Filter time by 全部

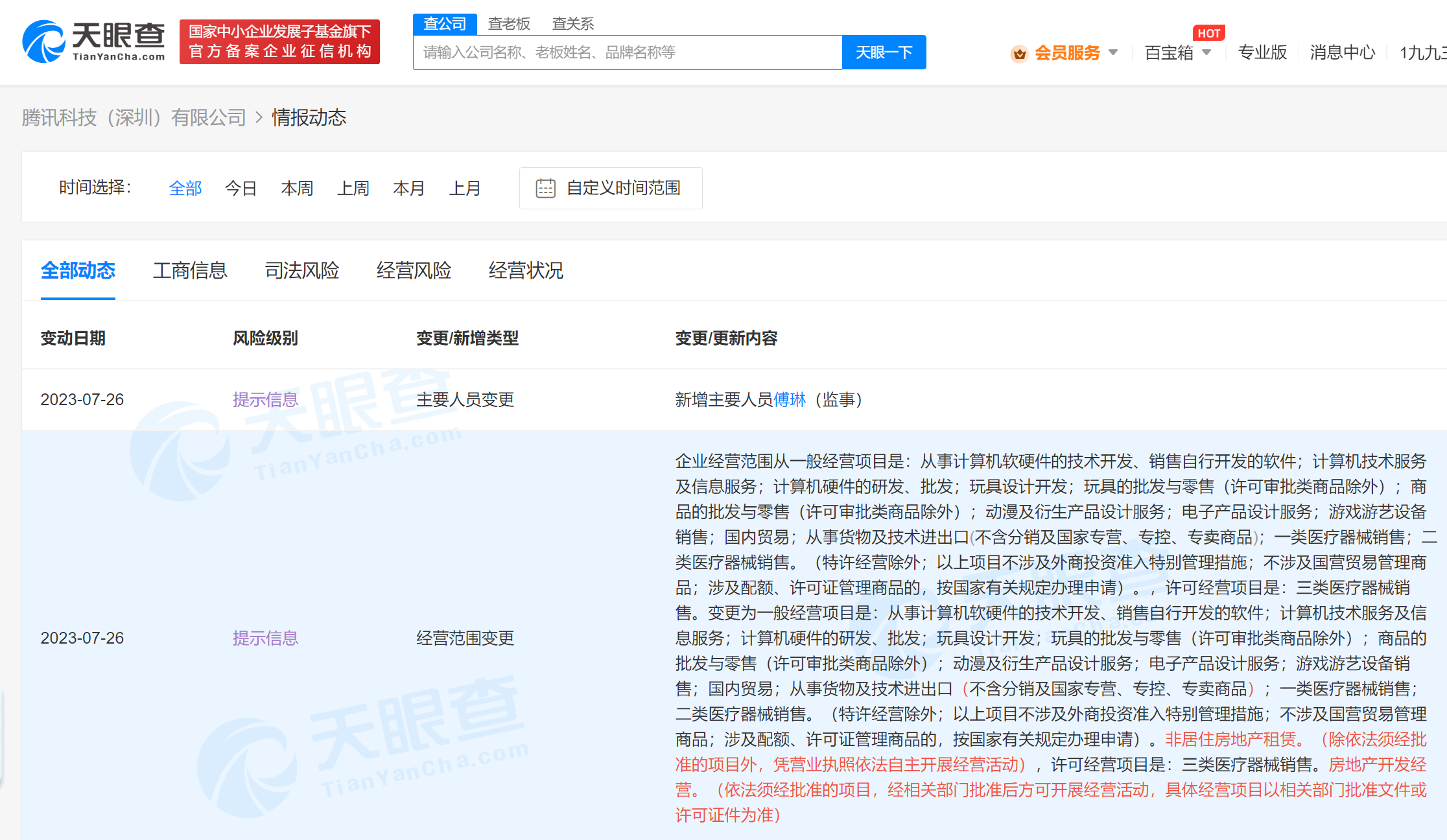tap(185, 188)
